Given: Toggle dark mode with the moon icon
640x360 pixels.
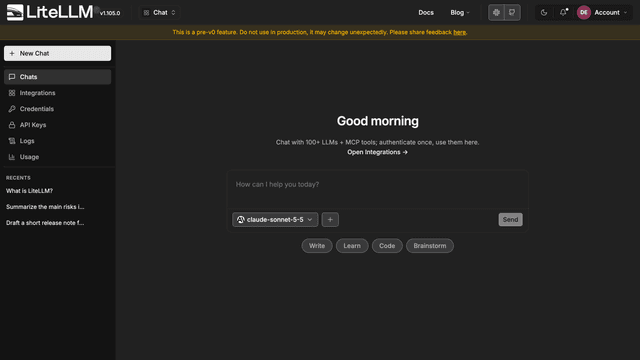Looking at the screenshot, I should [544, 13].
